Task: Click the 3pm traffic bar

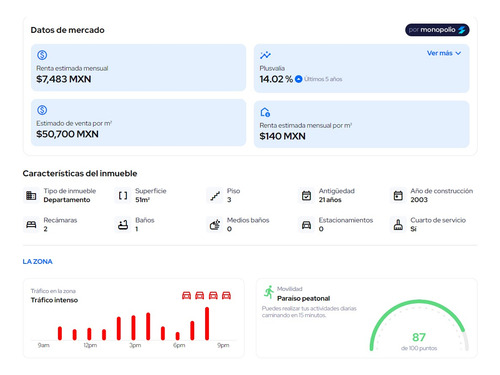Action: [x=133, y=328]
